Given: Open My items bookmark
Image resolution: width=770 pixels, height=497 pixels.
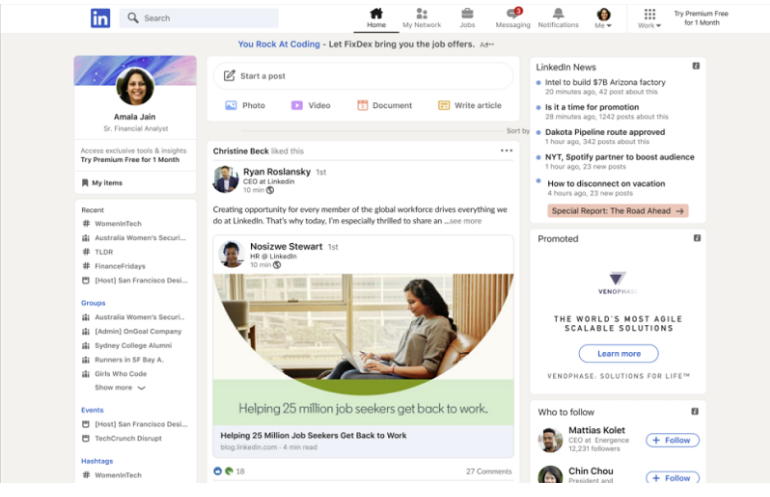Looking at the screenshot, I should coord(102,183).
